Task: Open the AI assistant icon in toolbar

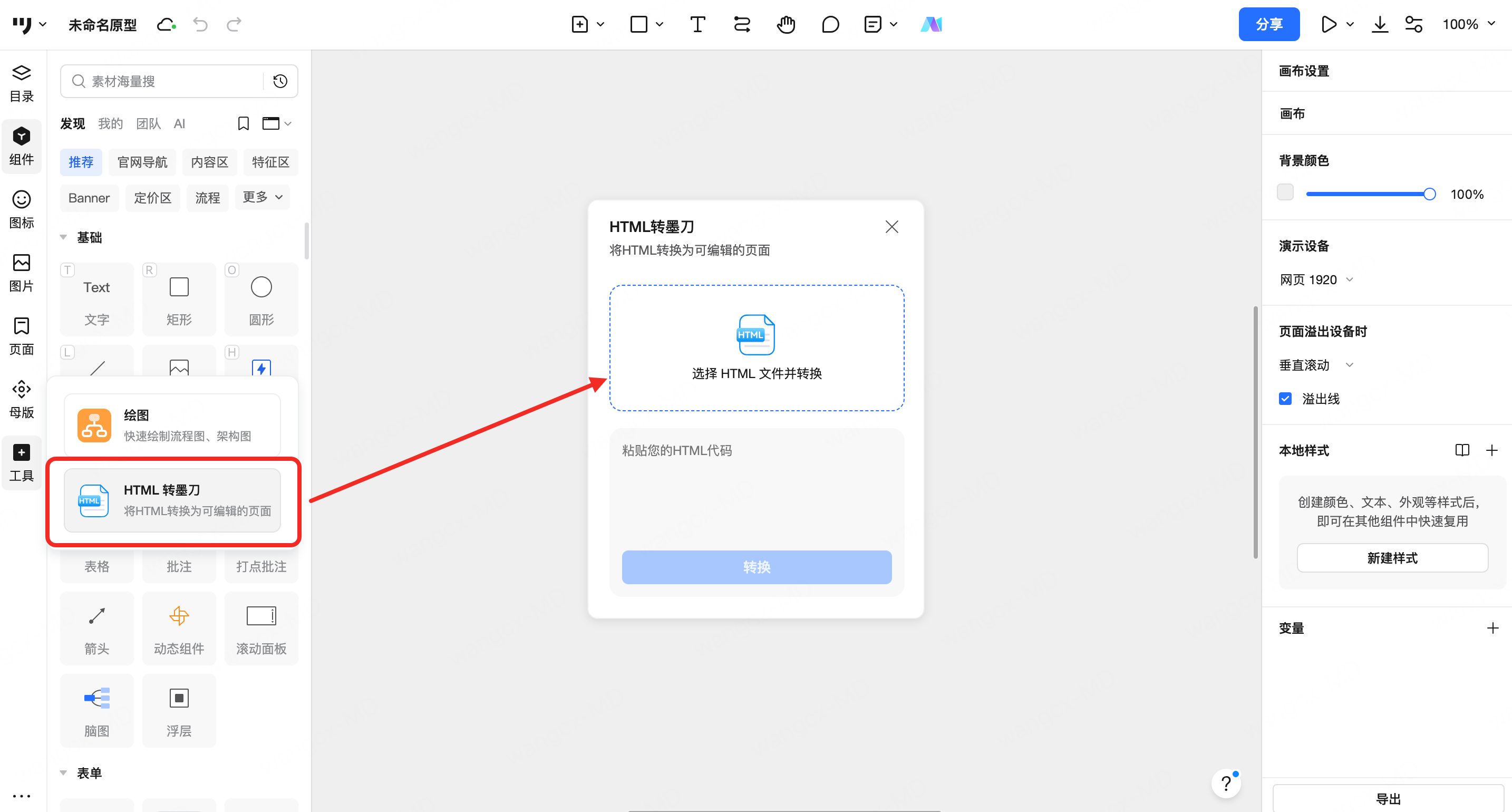Action: [x=931, y=25]
